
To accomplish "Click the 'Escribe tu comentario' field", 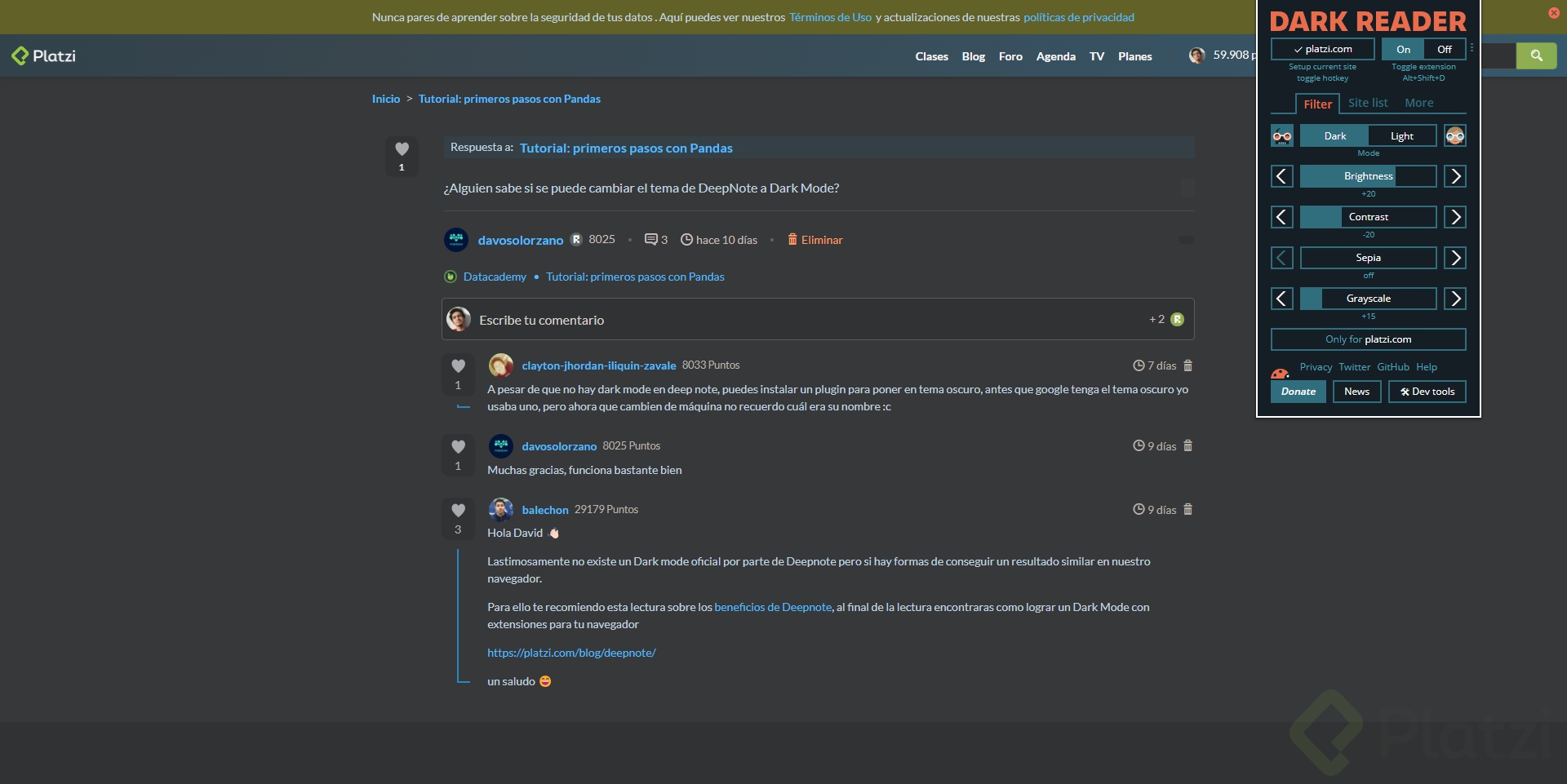I will (818, 320).
